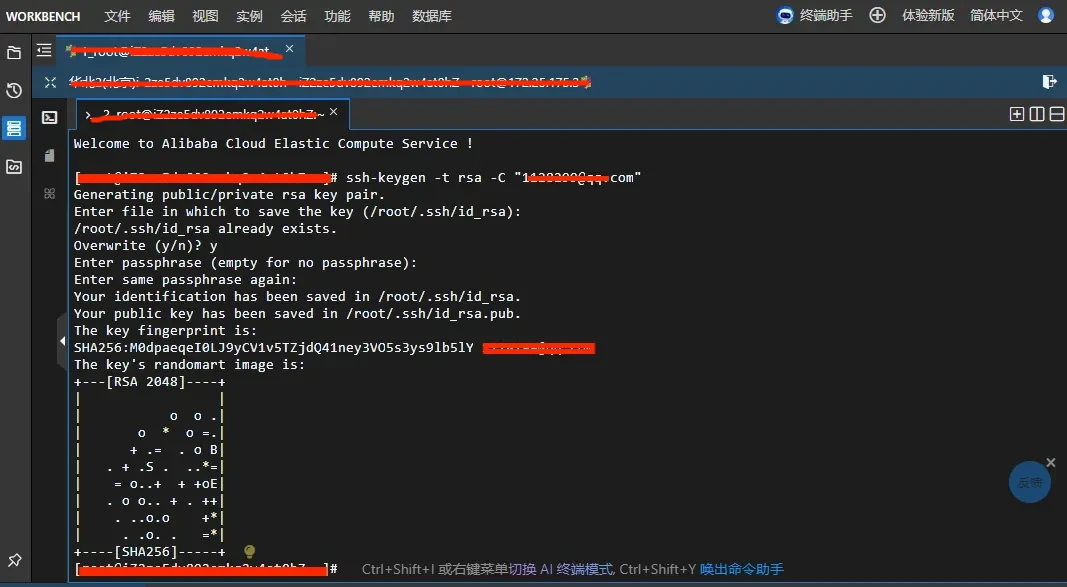Click the 唤出命令助手 link
Image resolution: width=1067 pixels, height=587 pixels.
(x=741, y=569)
